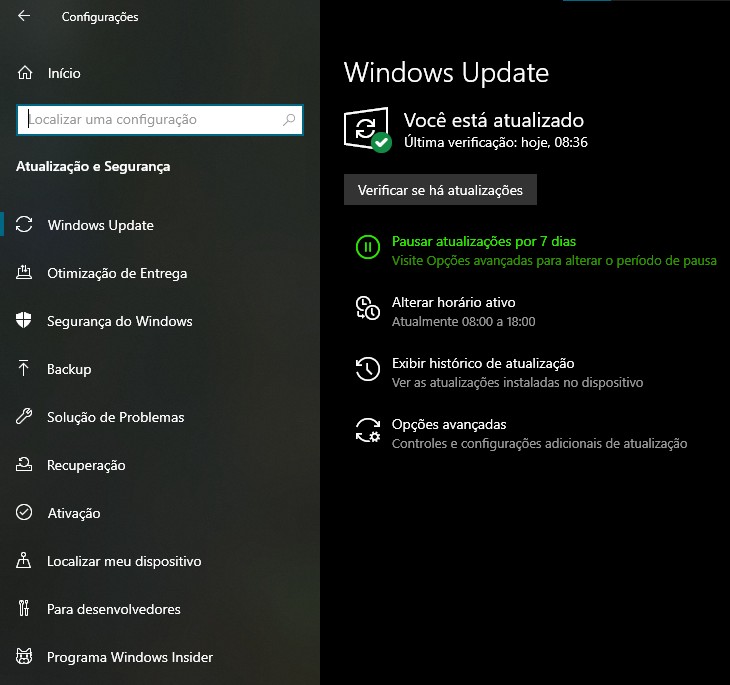
Task: Click 'Última verificação: hoje, 08:36' text
Action: click(495, 142)
